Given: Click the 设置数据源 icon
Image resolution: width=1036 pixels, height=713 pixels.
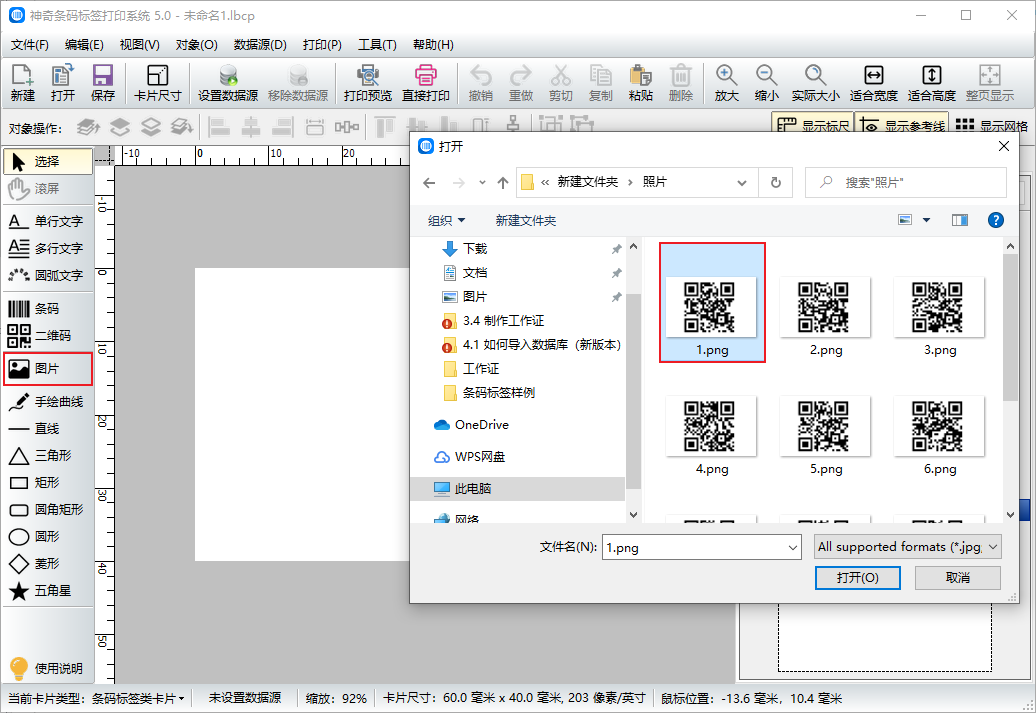Looking at the screenshot, I should tap(228, 83).
